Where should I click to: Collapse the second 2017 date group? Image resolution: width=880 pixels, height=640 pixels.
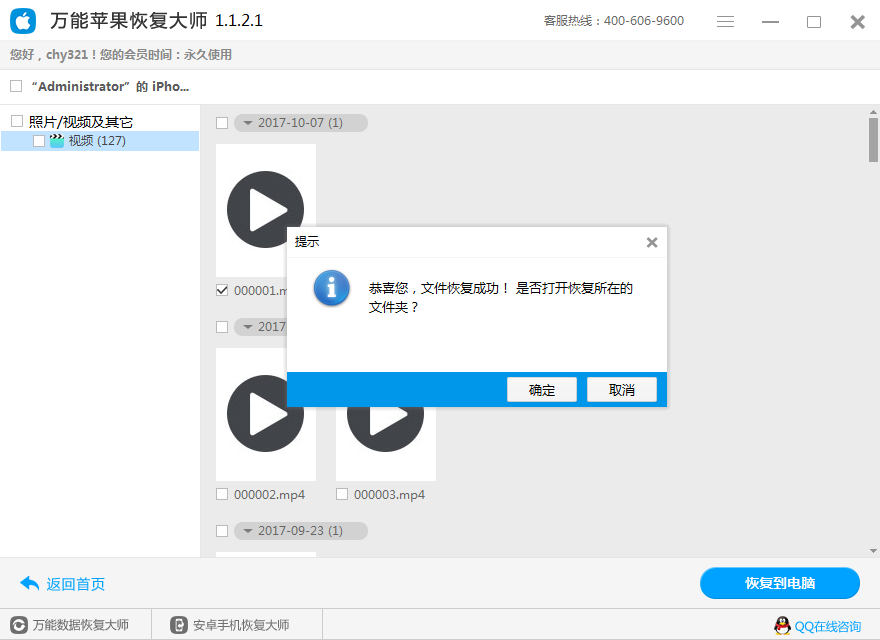tap(248, 327)
